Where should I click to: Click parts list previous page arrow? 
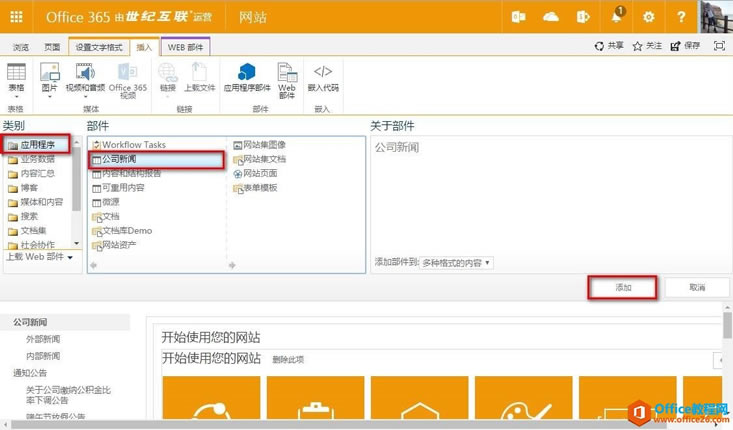click(x=93, y=265)
